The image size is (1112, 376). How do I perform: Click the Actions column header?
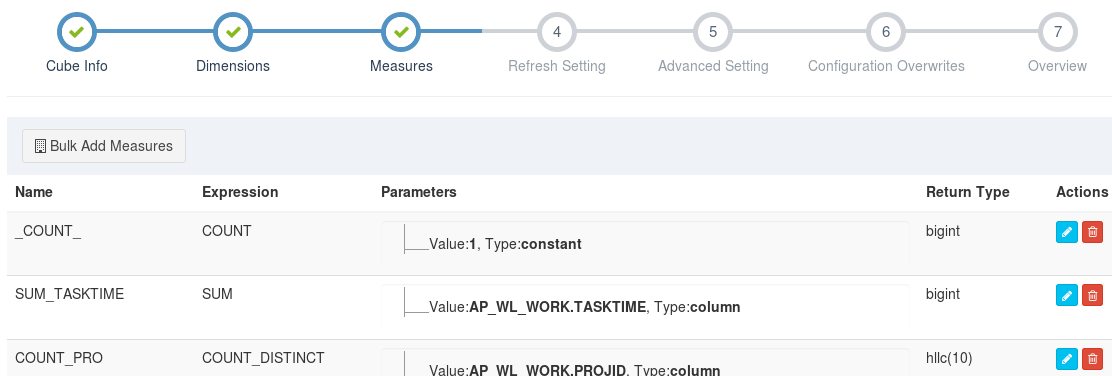(1082, 192)
